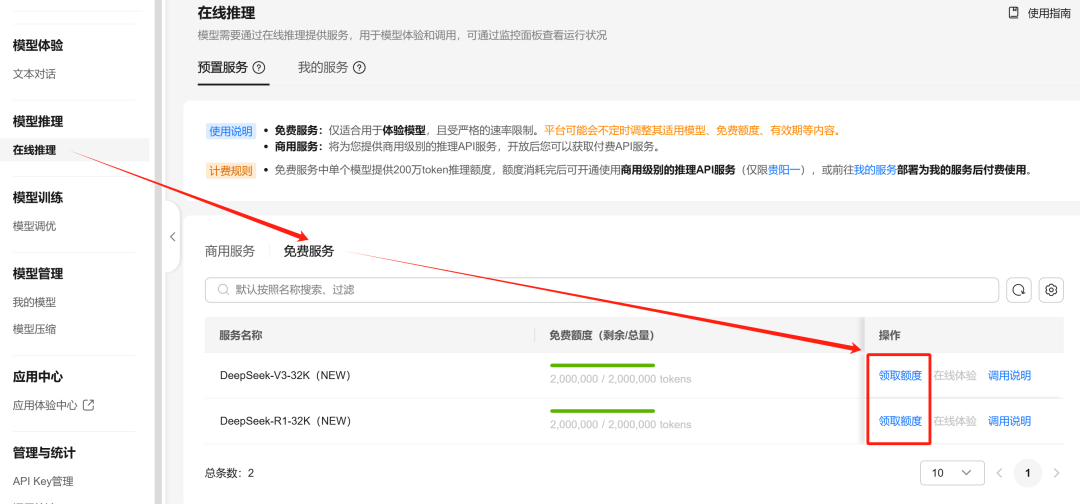
Task: Click 总条数：2 text
Action: pos(229,473)
